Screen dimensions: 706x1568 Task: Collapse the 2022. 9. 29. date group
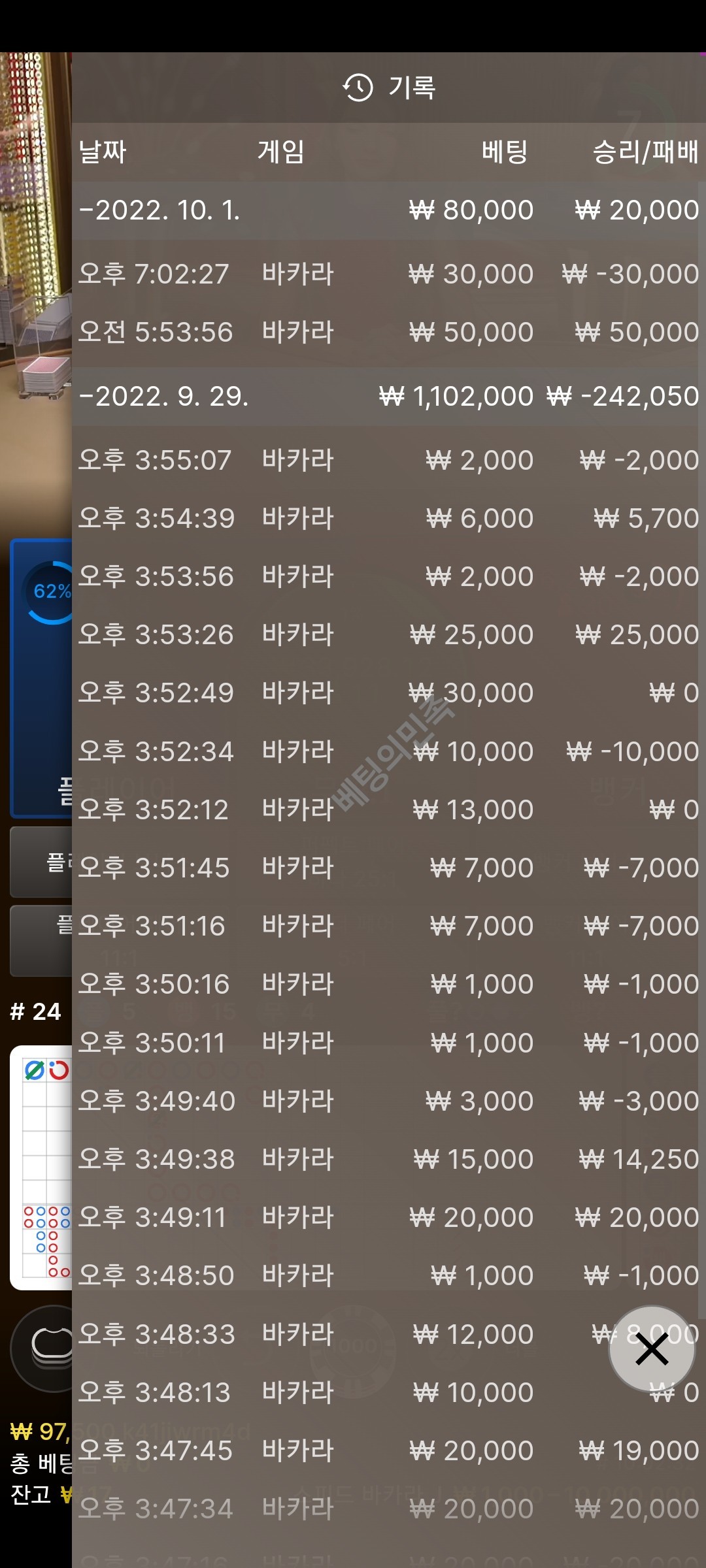pos(389,397)
